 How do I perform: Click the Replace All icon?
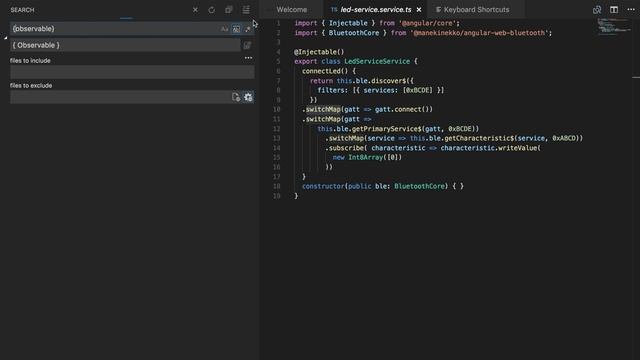click(247, 45)
